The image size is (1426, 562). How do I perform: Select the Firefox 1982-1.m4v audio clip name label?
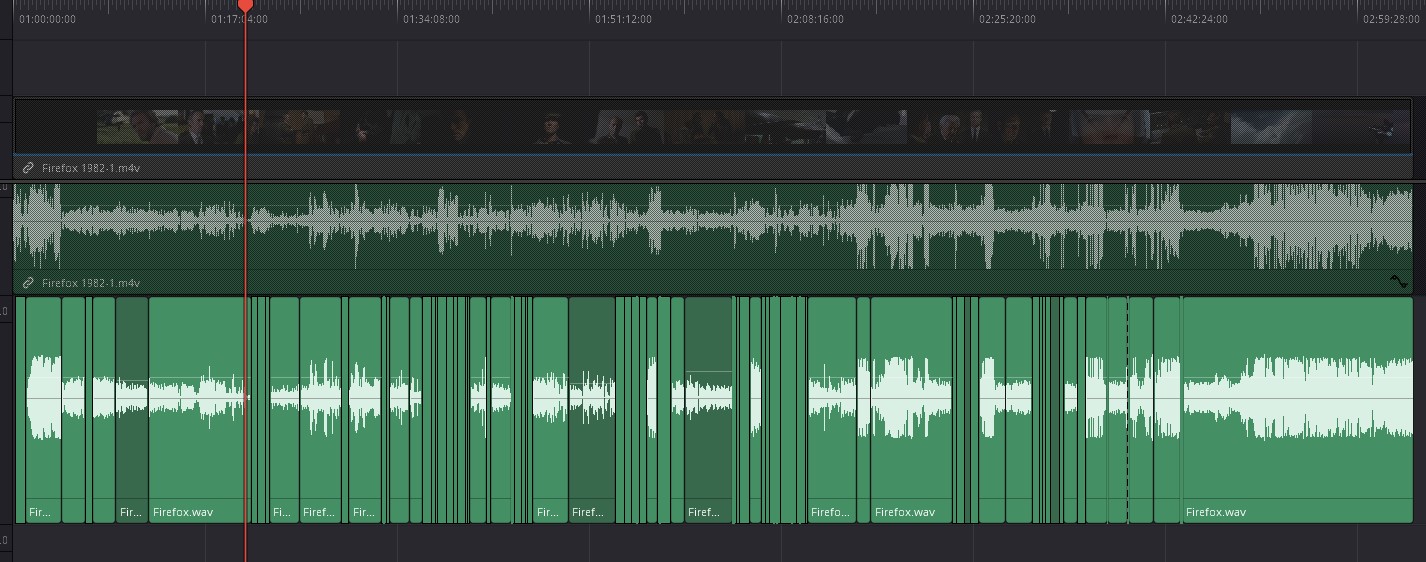click(x=91, y=283)
